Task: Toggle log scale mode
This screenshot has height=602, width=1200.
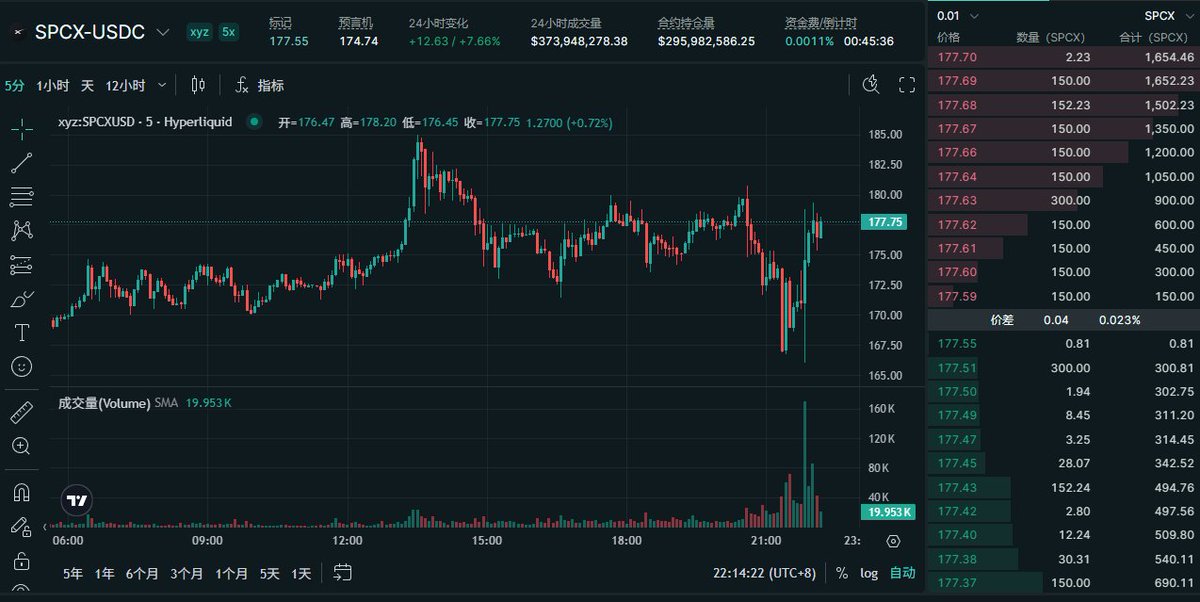Action: click(869, 573)
